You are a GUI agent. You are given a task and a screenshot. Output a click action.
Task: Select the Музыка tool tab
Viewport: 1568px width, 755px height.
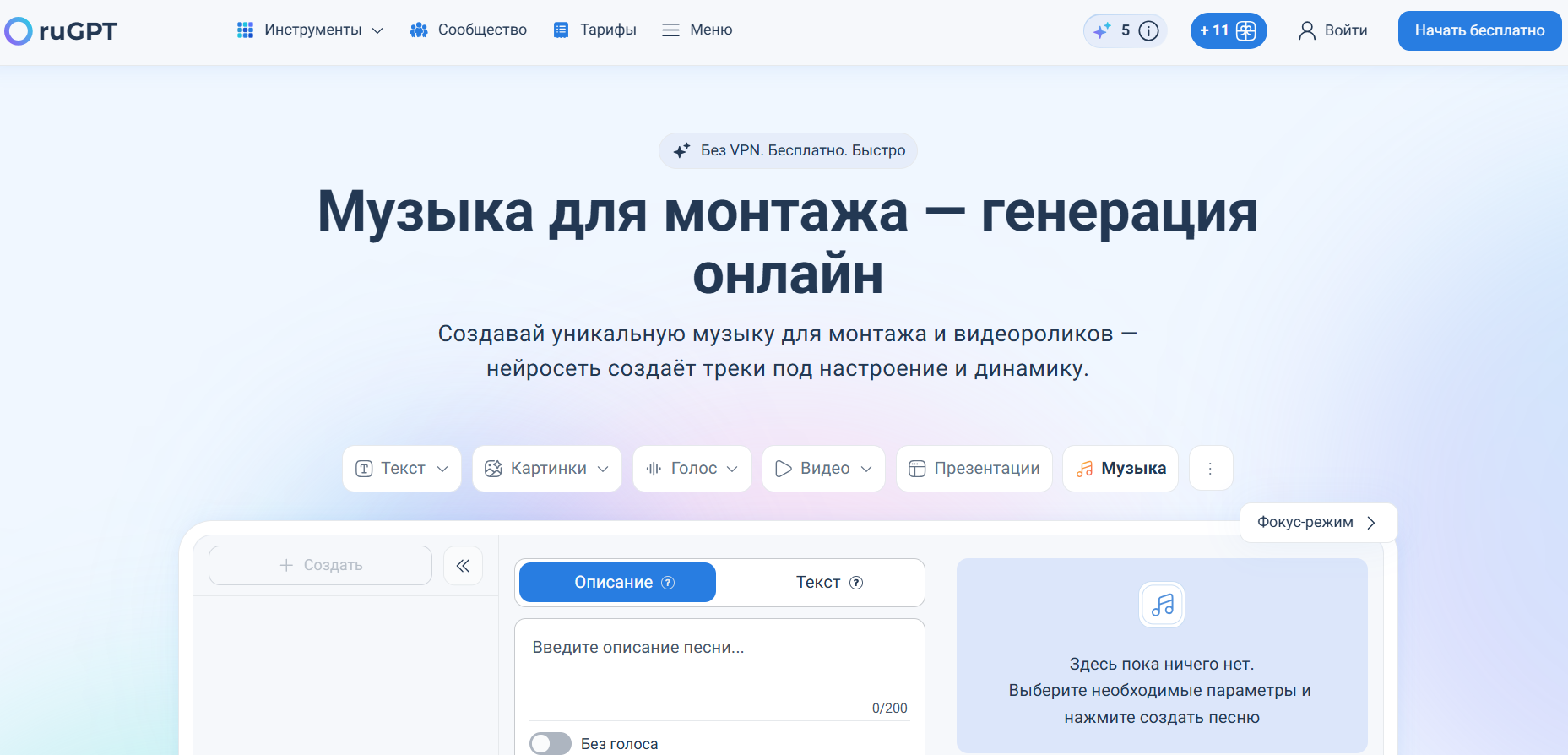point(1120,469)
